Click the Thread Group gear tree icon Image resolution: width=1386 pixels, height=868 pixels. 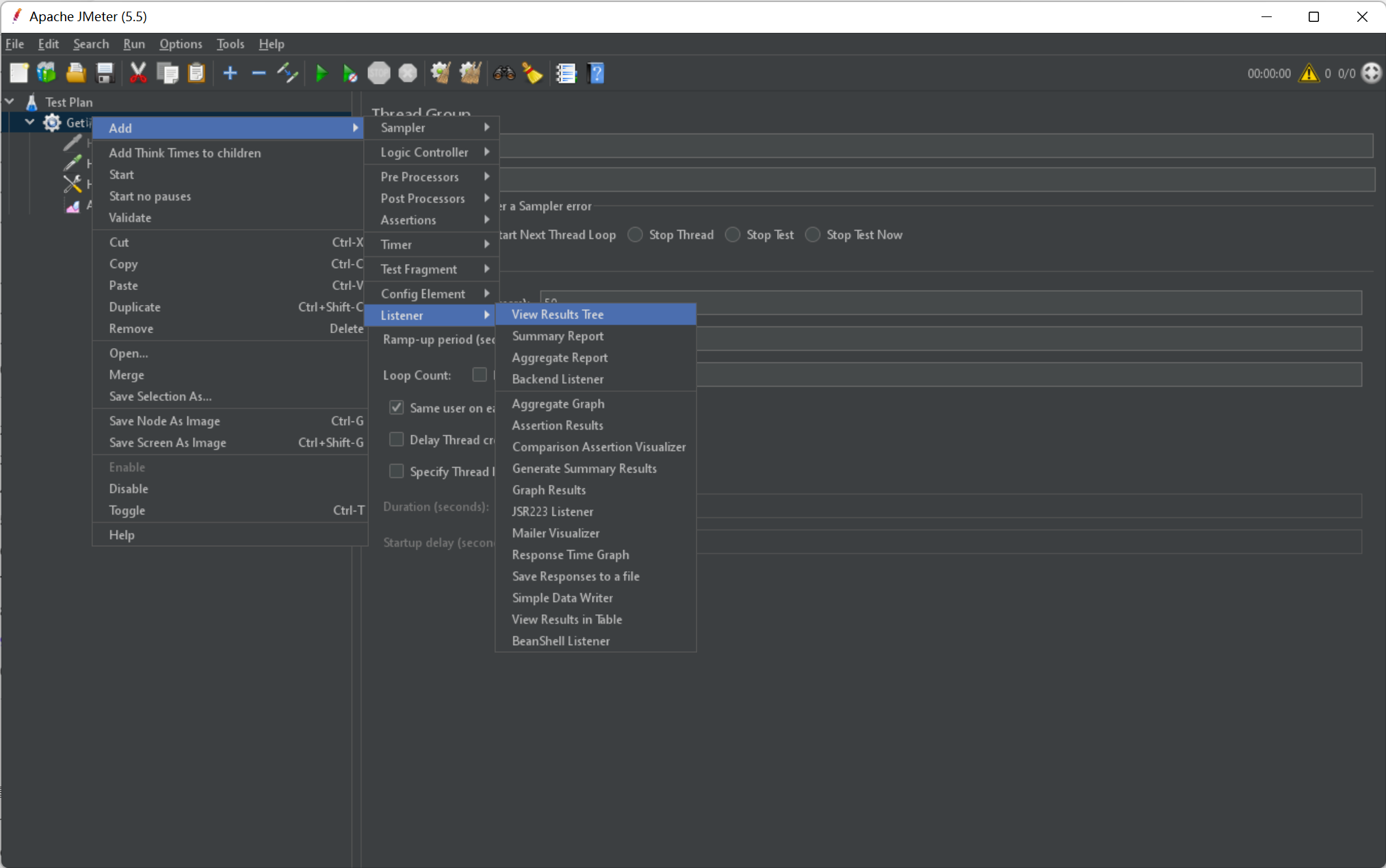(x=52, y=123)
